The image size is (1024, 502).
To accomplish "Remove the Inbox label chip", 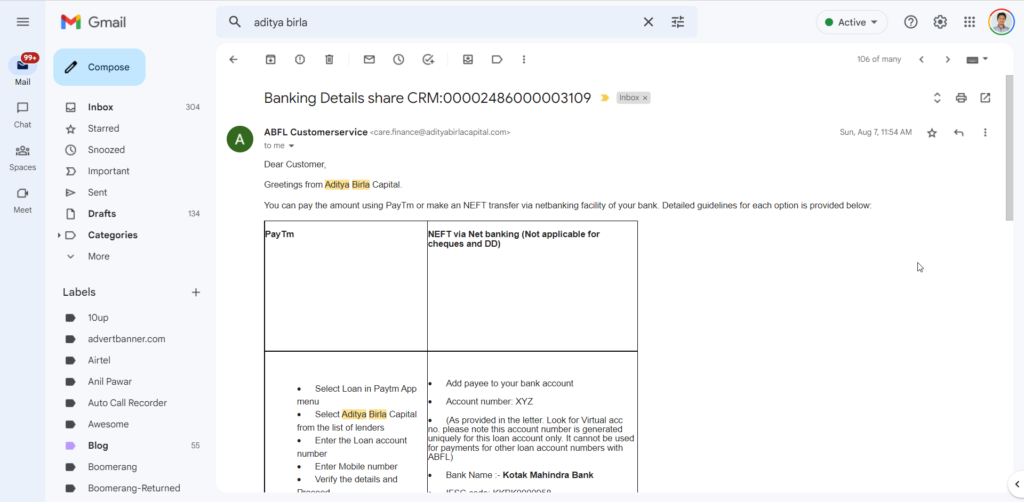I will click(645, 98).
